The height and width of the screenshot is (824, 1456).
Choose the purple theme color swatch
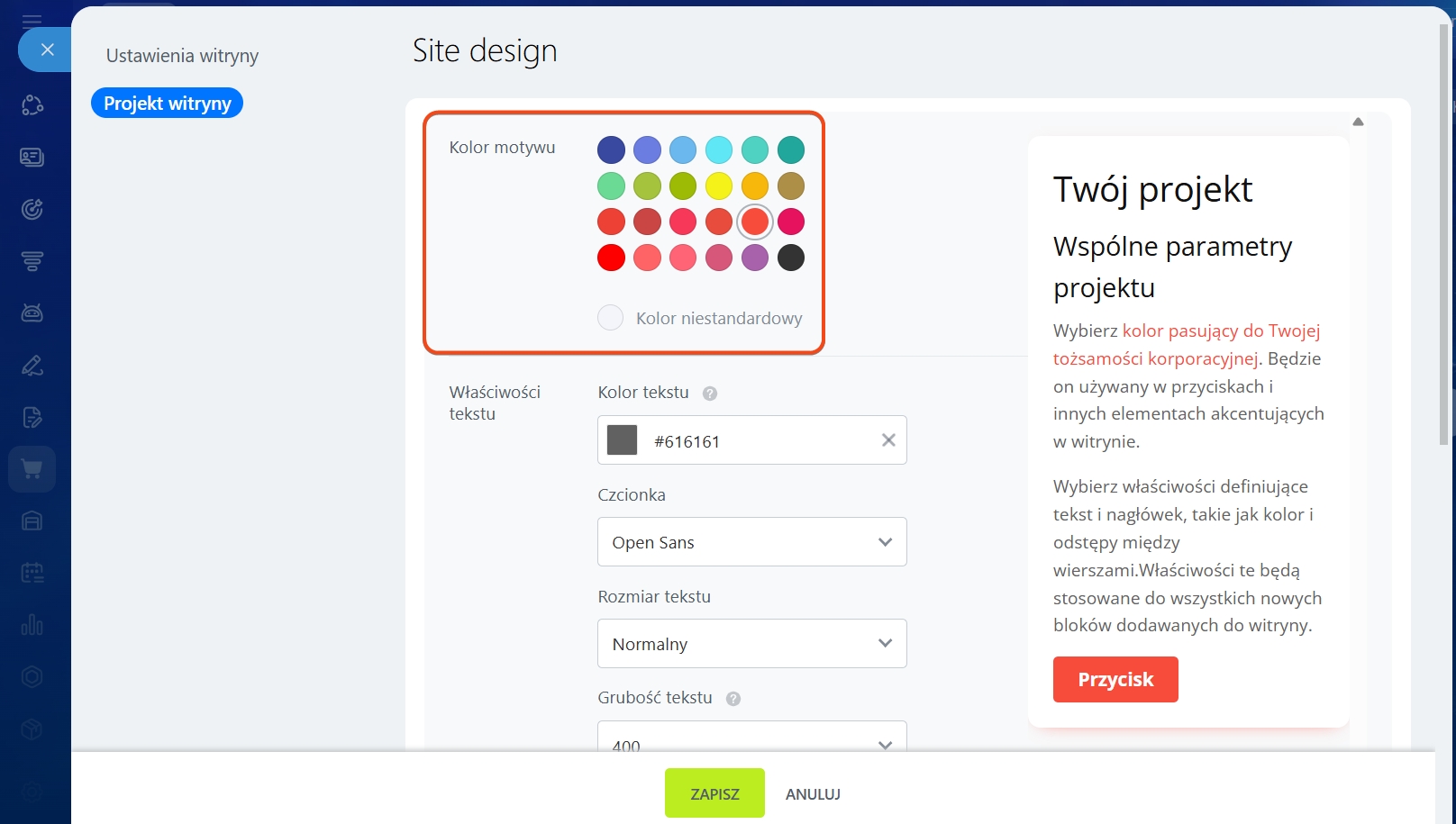coord(755,258)
